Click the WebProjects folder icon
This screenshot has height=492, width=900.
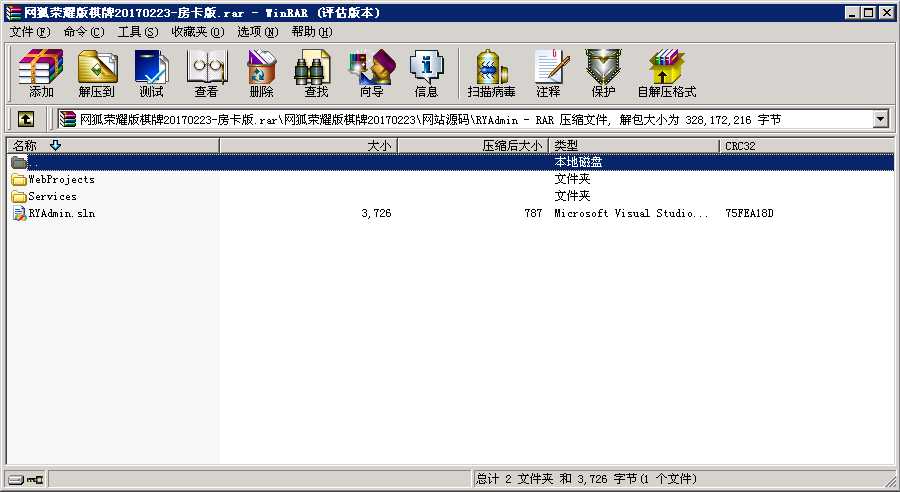click(x=19, y=180)
